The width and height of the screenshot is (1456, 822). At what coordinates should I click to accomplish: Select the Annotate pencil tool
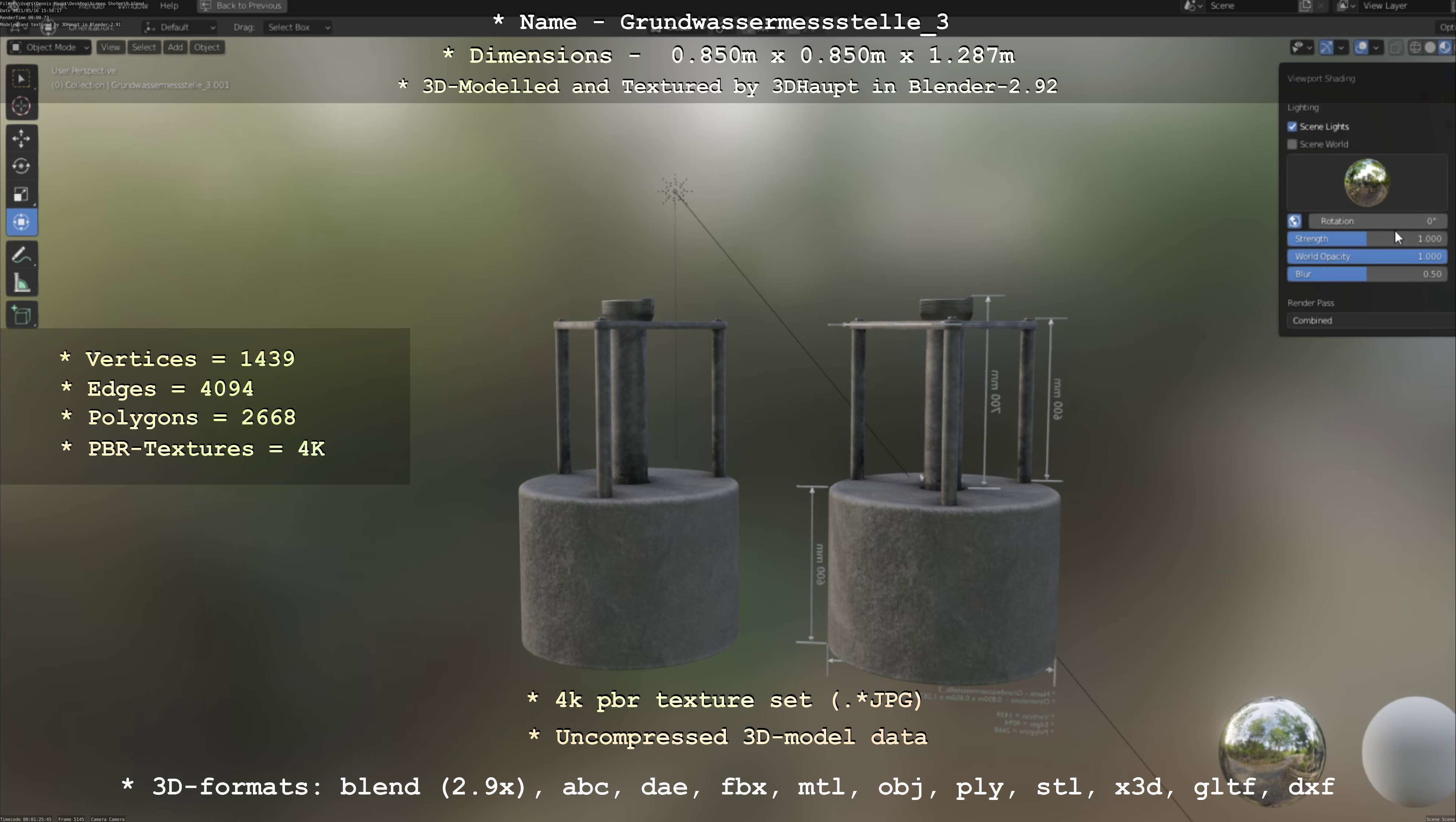tap(21, 255)
